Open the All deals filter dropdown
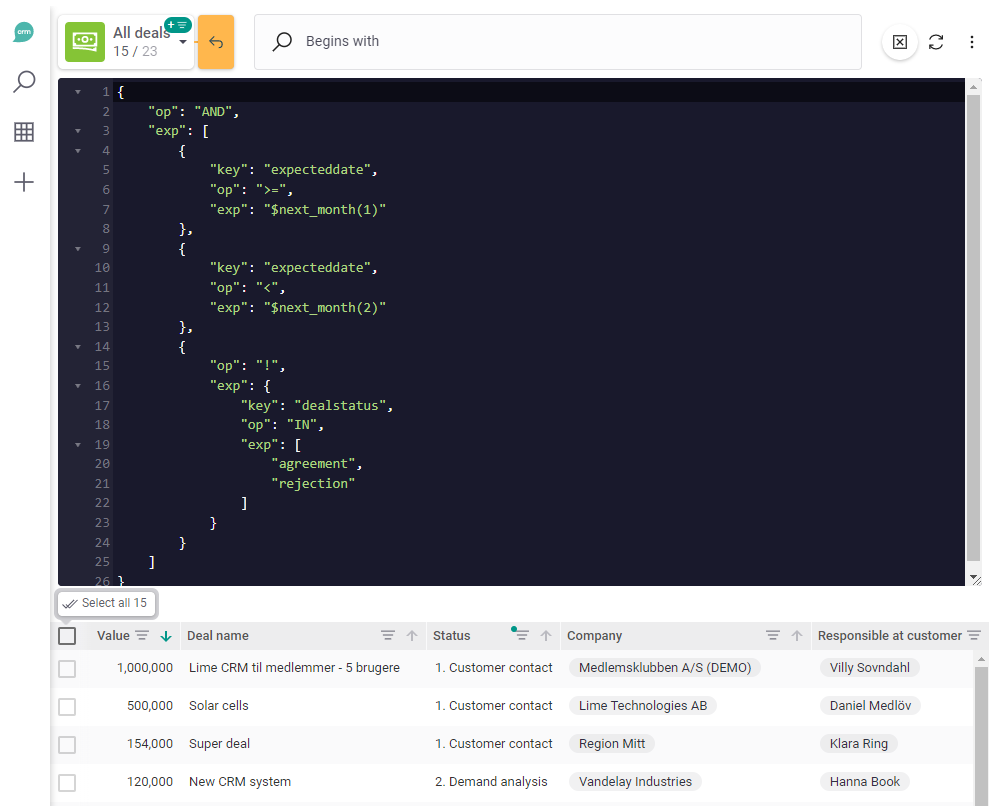This screenshot has width=989, height=806. click(x=182, y=42)
